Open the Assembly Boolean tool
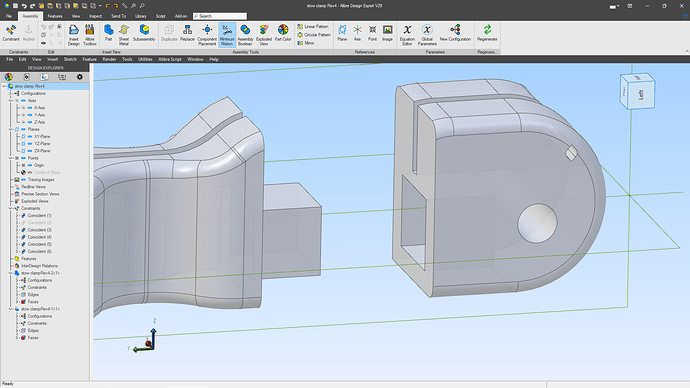690x388 pixels. pyautogui.click(x=245, y=35)
